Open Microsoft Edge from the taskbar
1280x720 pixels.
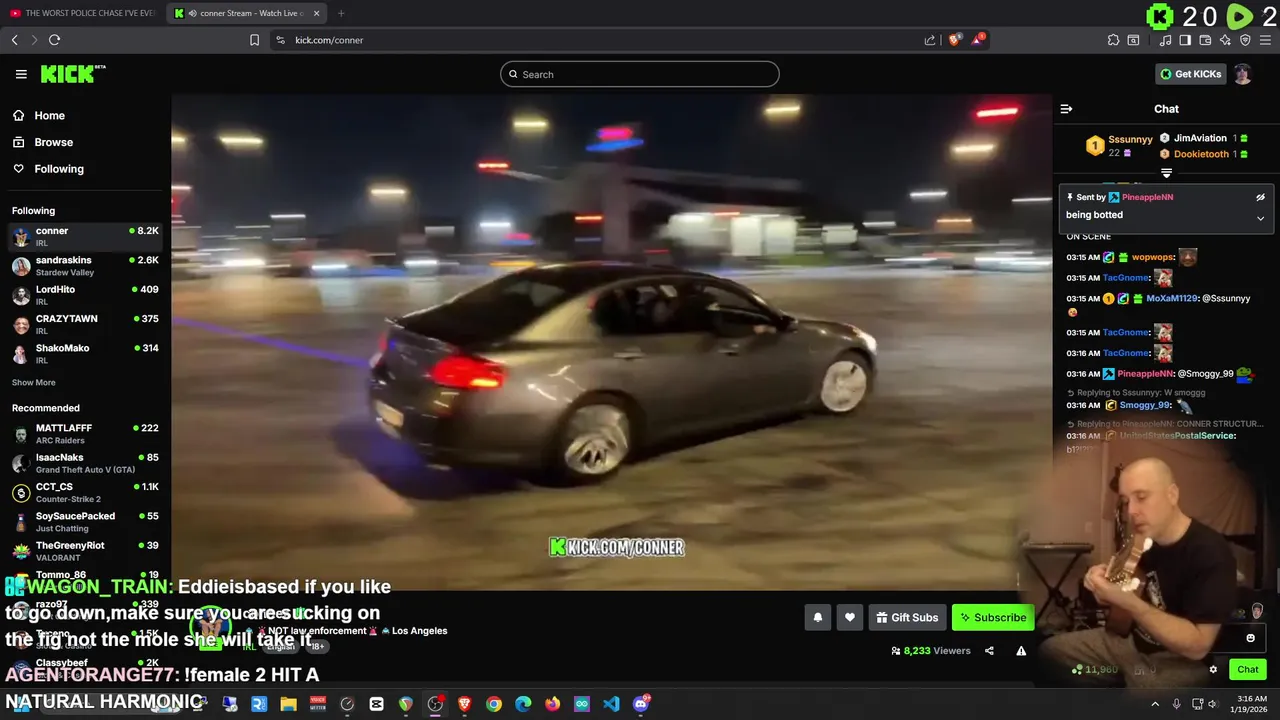523,704
